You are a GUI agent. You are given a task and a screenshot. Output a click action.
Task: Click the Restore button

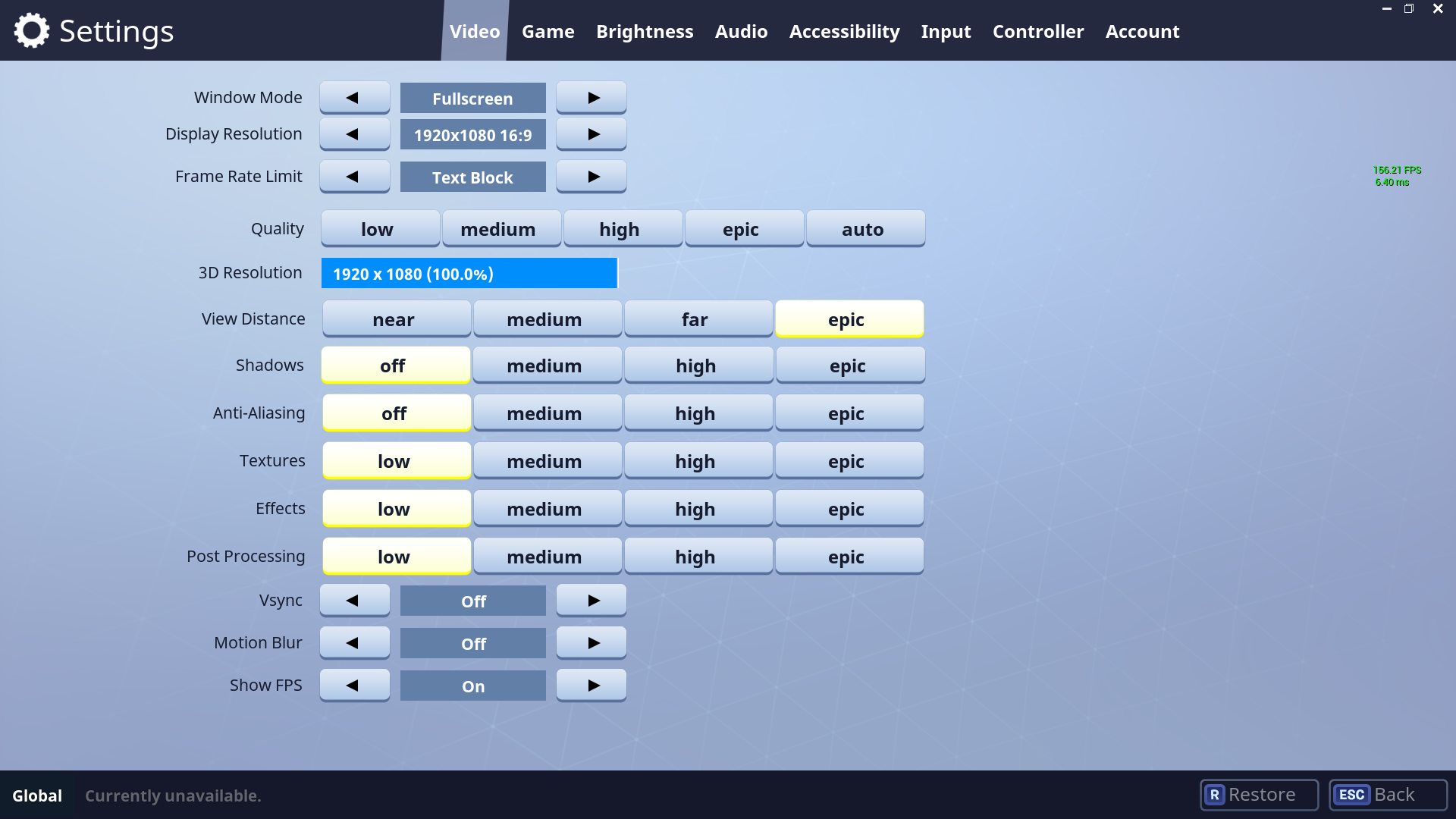(1259, 795)
